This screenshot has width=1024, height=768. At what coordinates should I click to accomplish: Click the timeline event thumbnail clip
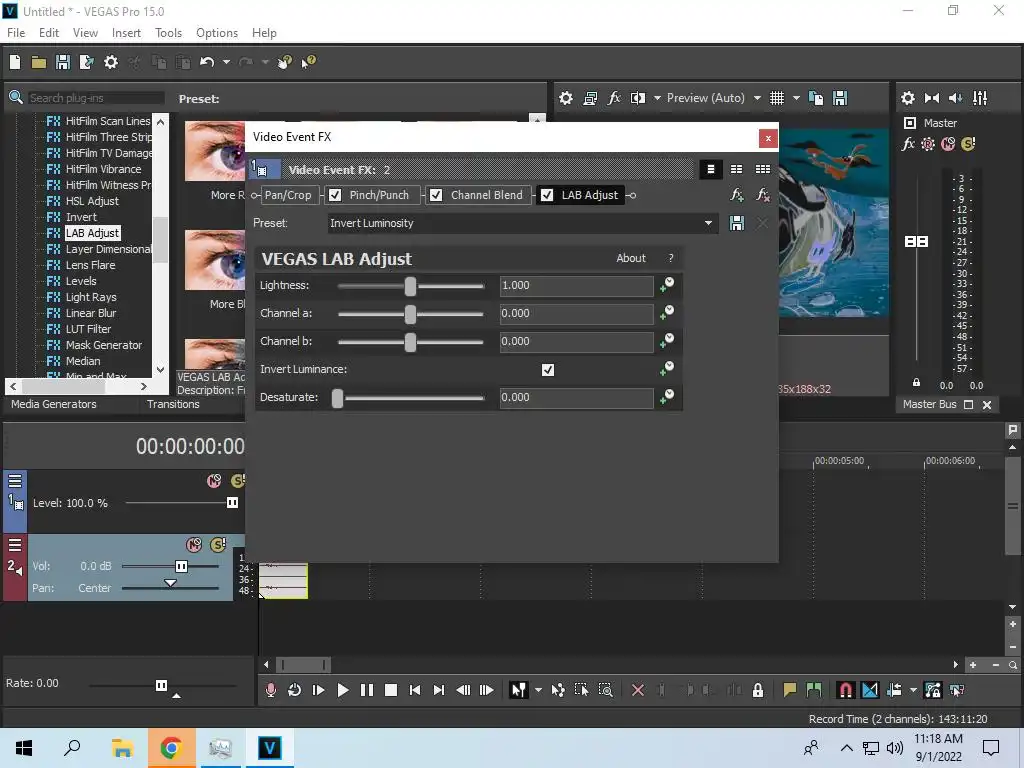click(283, 581)
